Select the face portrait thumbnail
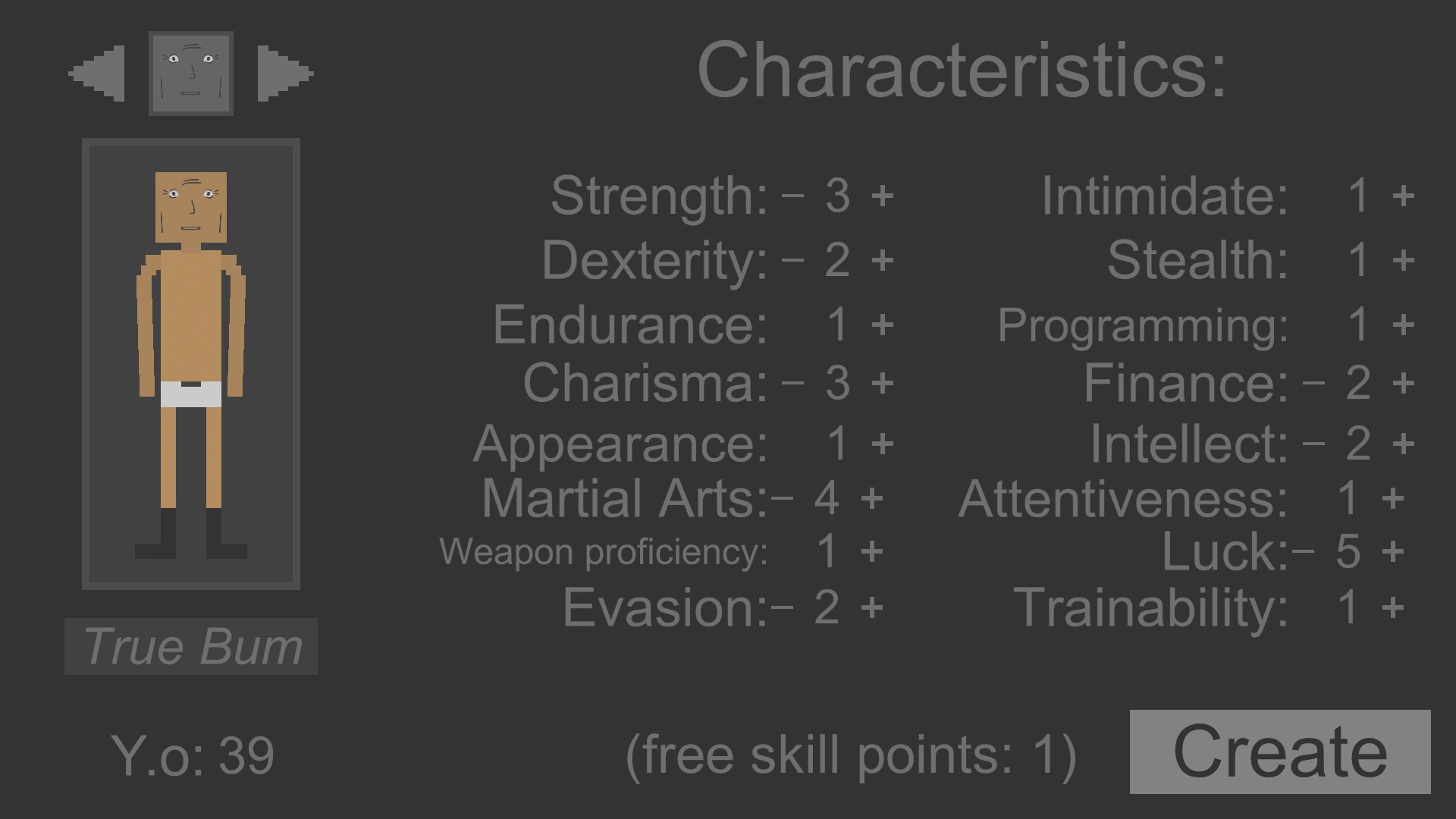Image resolution: width=1456 pixels, height=819 pixels. click(191, 74)
